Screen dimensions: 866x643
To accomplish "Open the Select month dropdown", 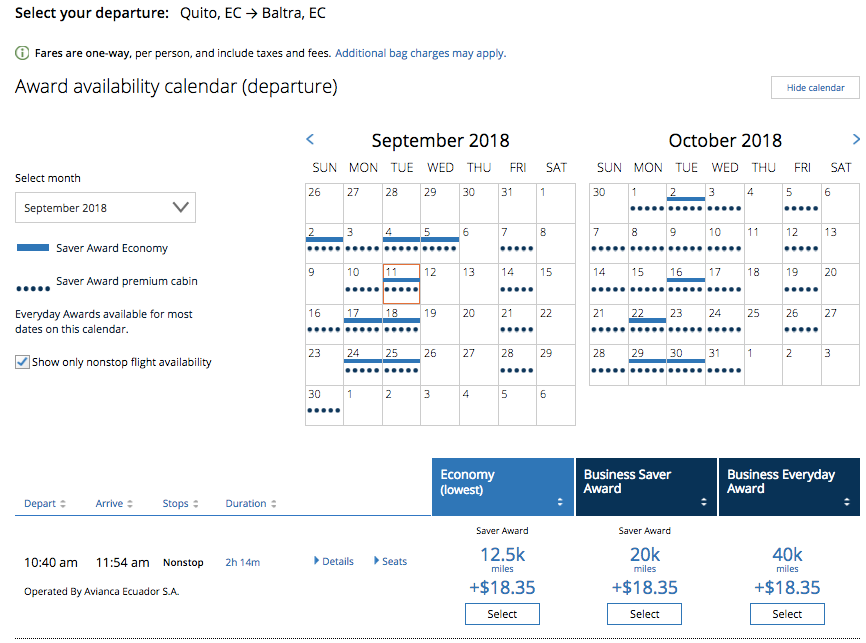I will coord(105,208).
